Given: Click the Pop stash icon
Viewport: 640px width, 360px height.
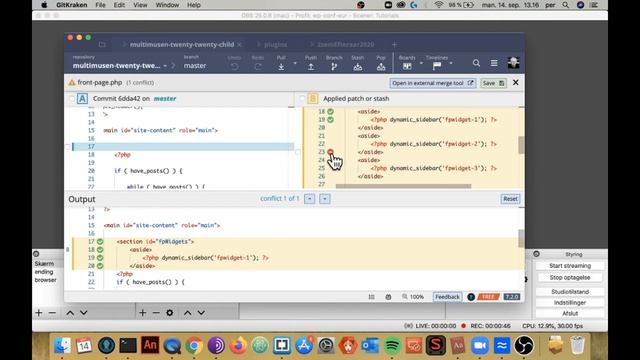Looking at the screenshot, I should [x=381, y=67].
